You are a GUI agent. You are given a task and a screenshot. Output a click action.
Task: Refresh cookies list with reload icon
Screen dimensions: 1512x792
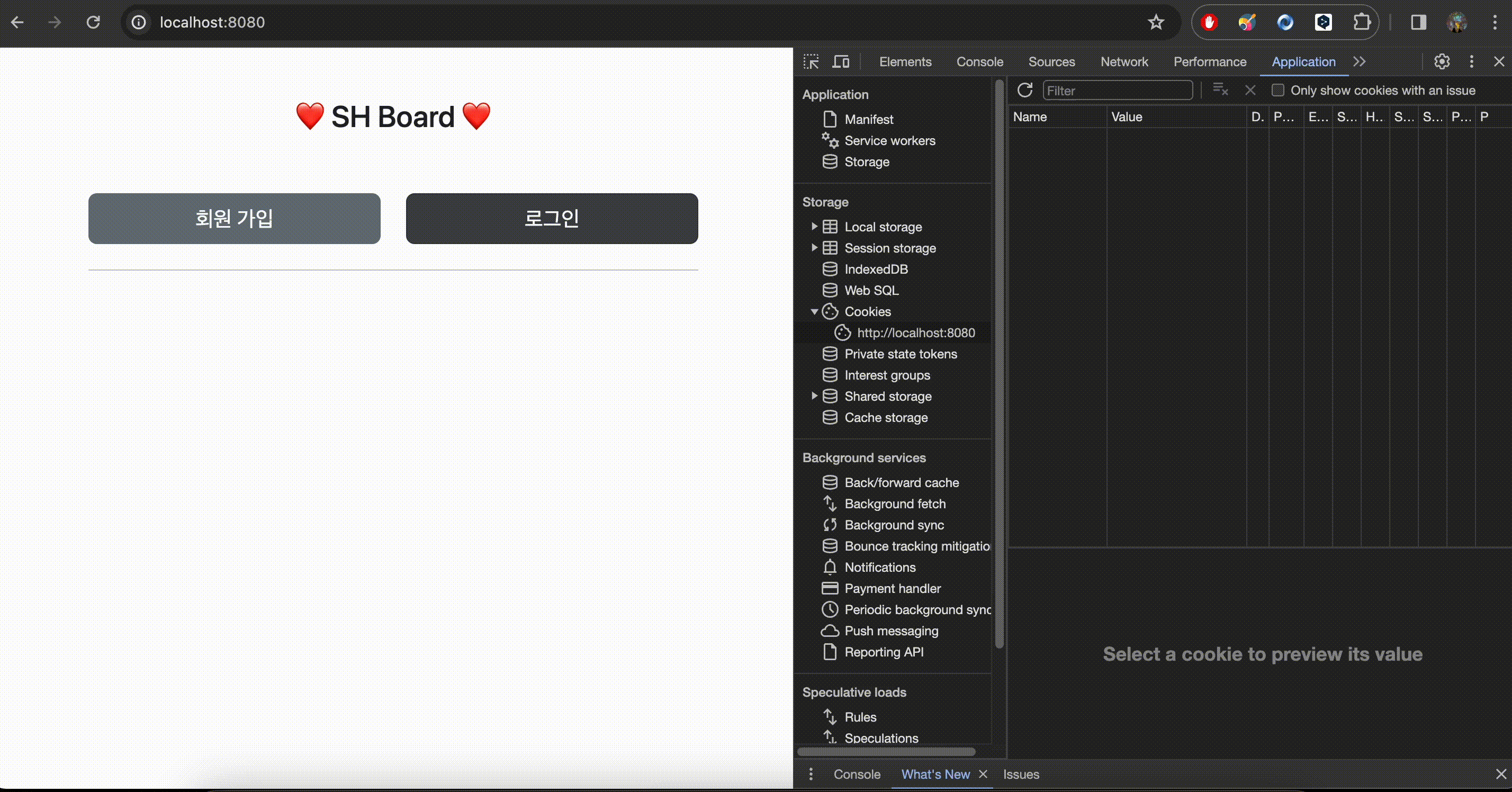pos(1025,91)
